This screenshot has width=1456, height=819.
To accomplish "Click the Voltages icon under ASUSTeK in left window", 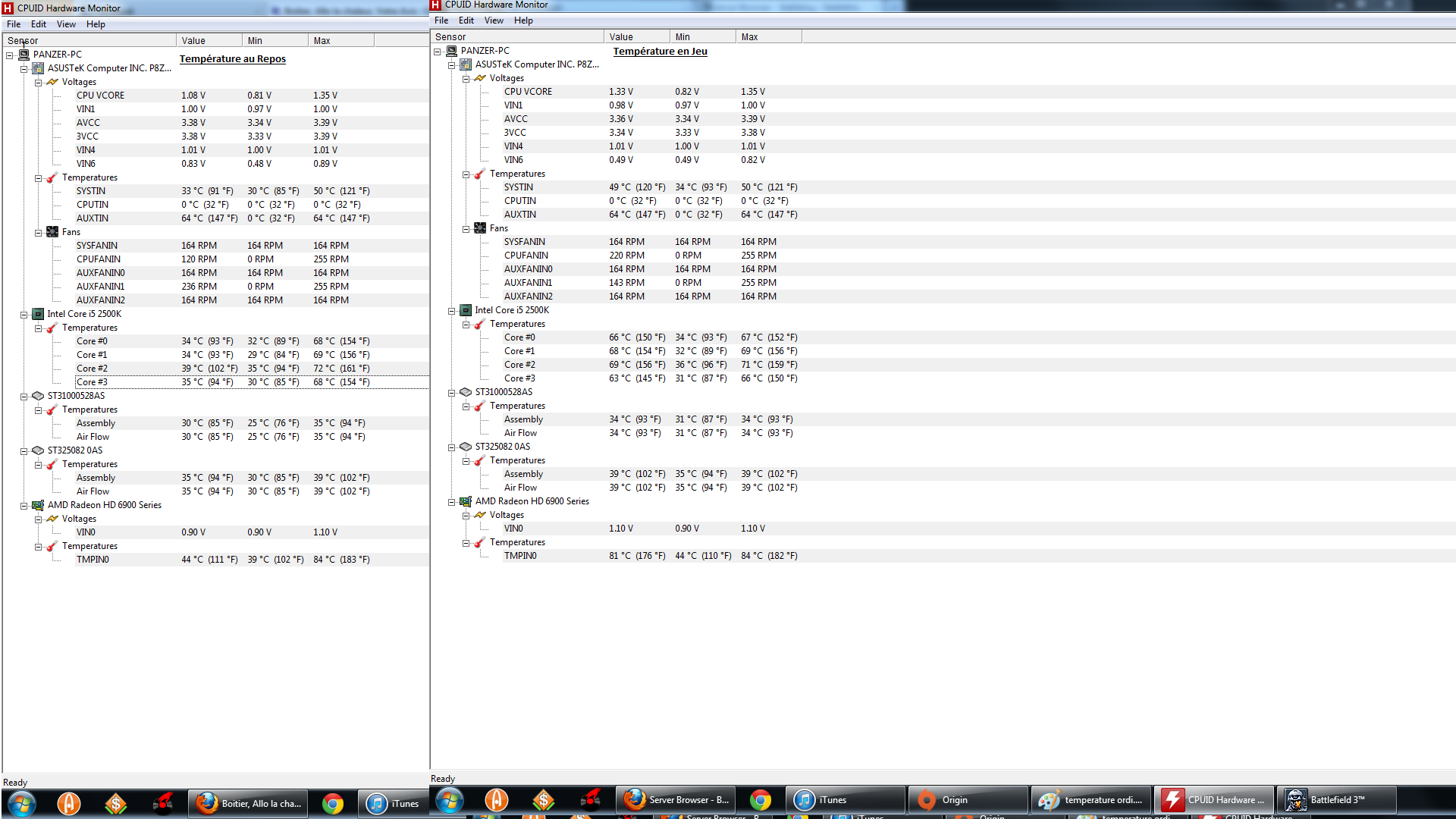I will click(x=52, y=82).
